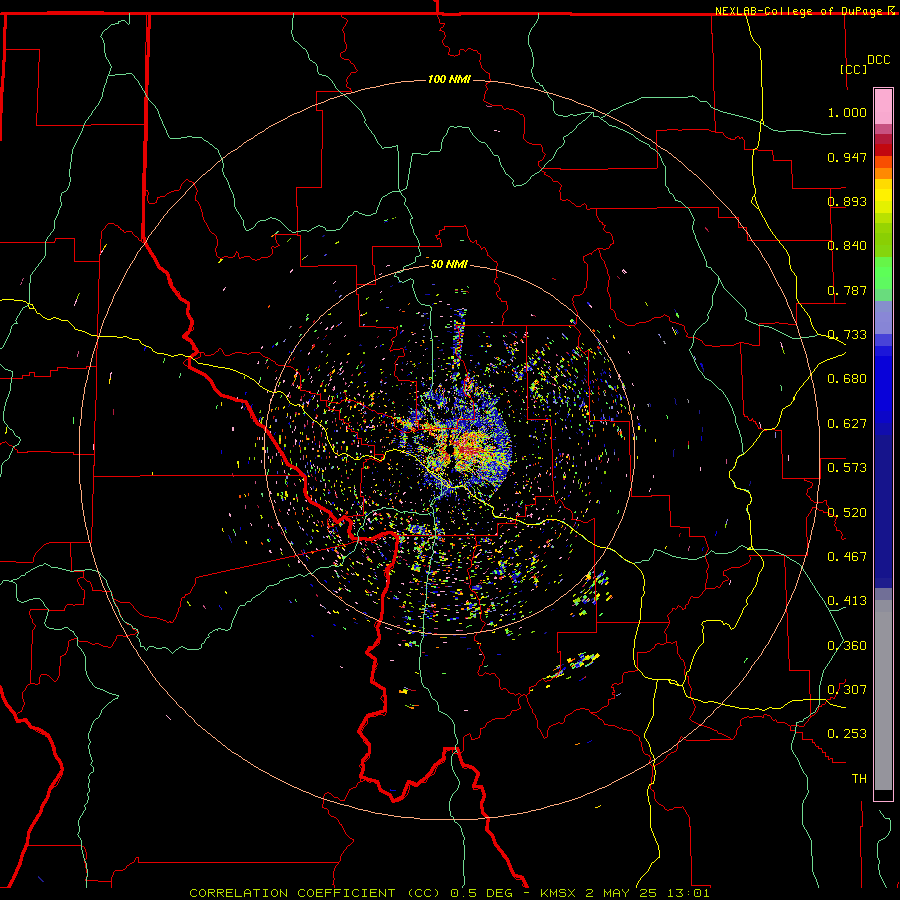Click the DCC label above the color scale
Screen dimensions: 900x900
(x=878, y=60)
